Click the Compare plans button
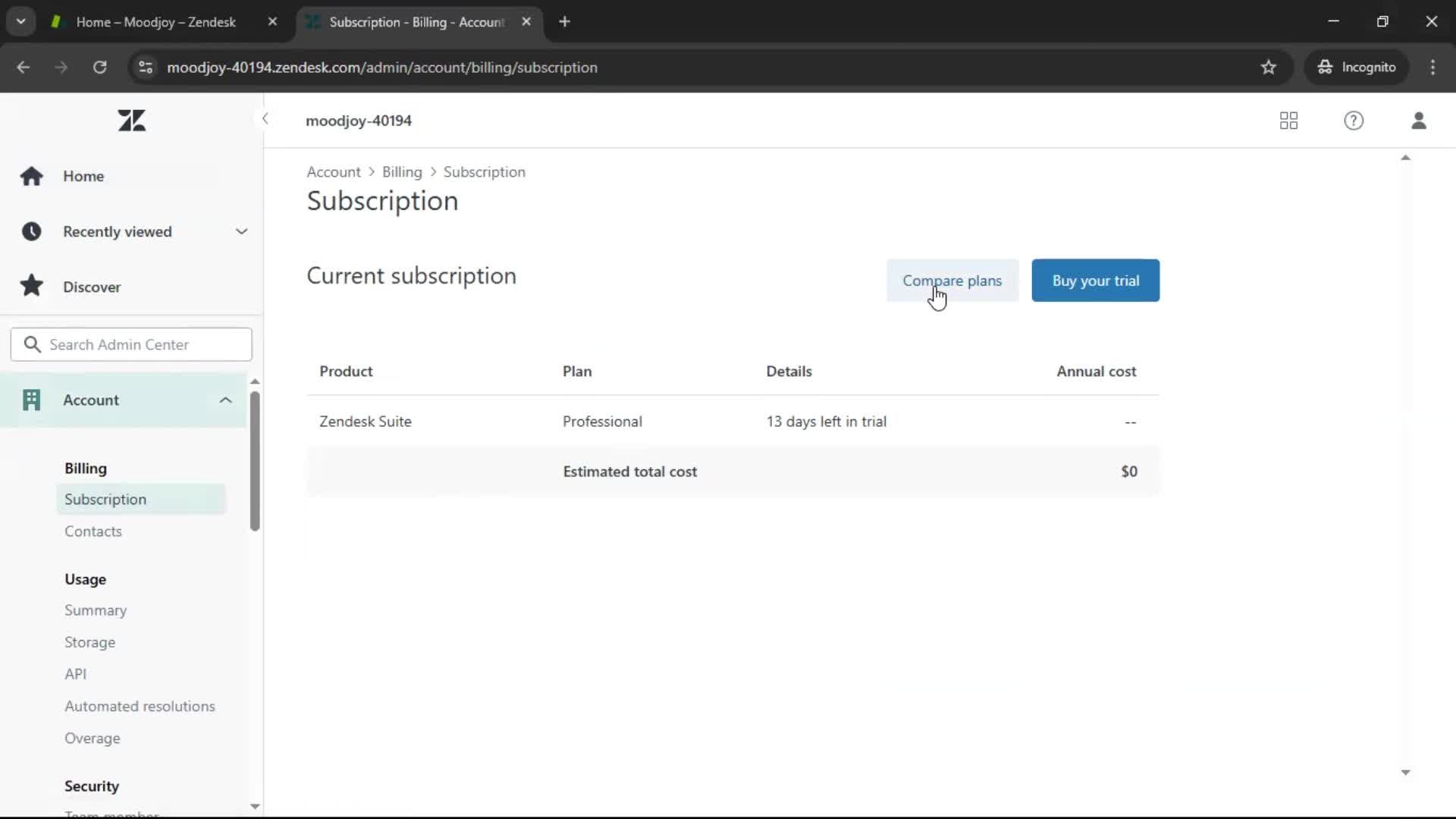1456x819 pixels. [952, 281]
